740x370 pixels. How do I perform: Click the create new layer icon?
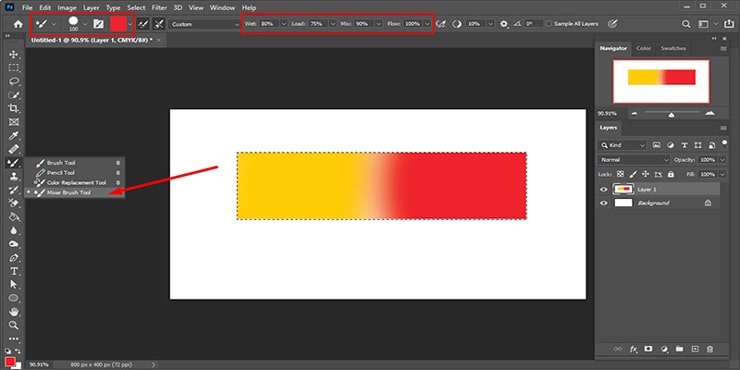coord(694,349)
